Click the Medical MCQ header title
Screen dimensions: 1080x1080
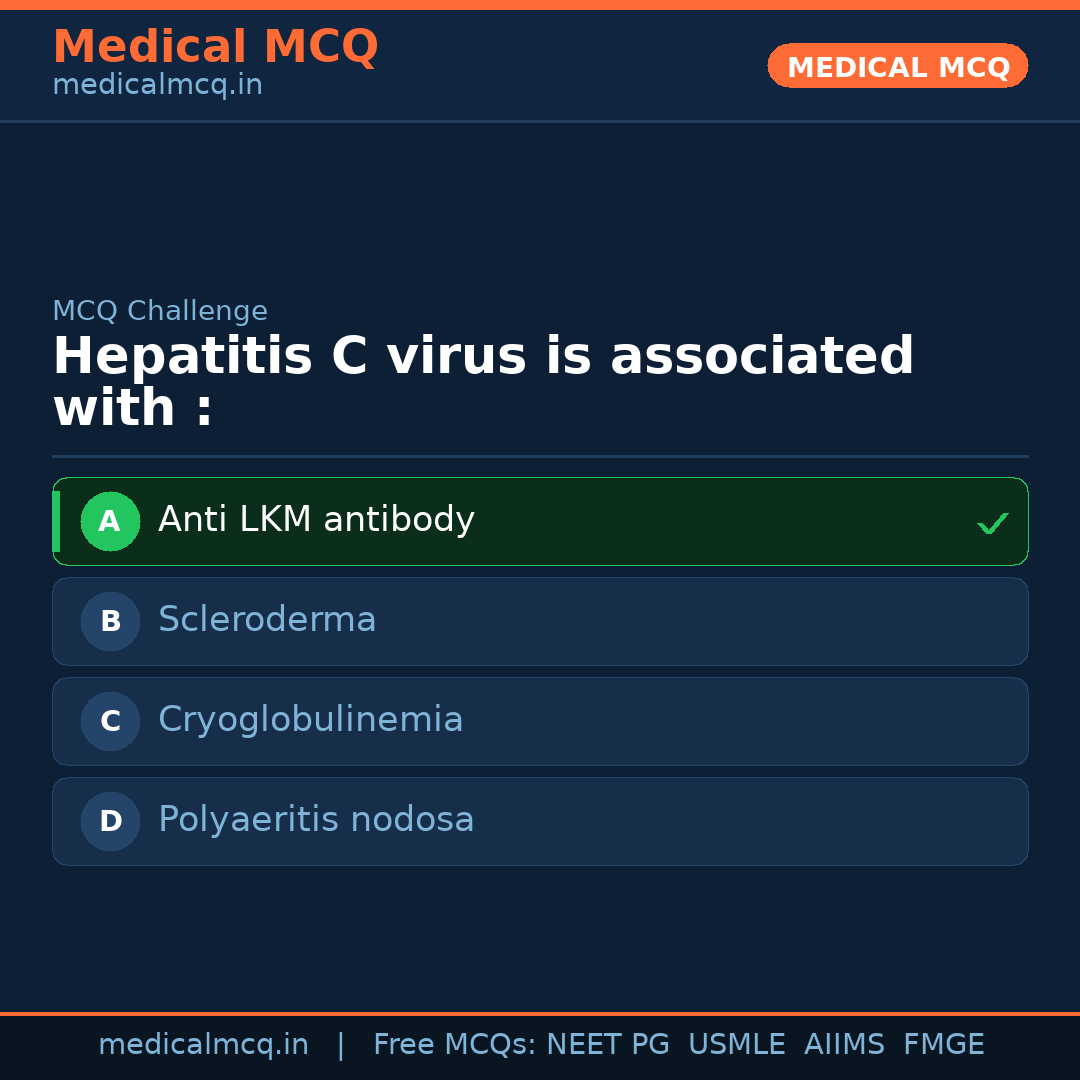coord(215,47)
